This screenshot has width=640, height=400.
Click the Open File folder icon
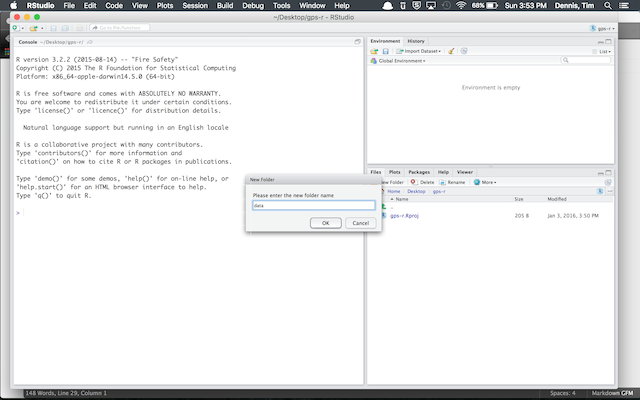click(x=34, y=28)
